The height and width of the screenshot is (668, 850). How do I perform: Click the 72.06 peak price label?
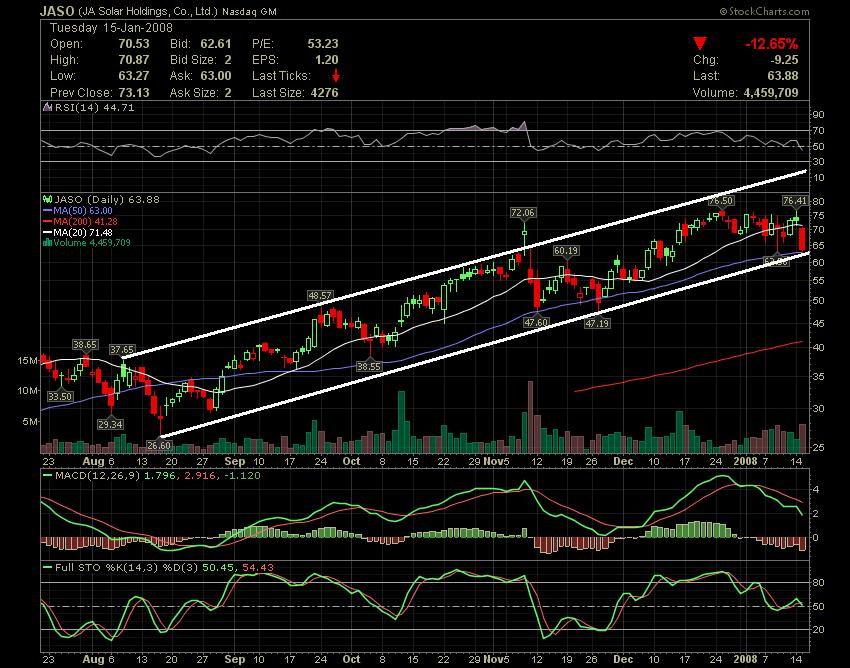(523, 213)
